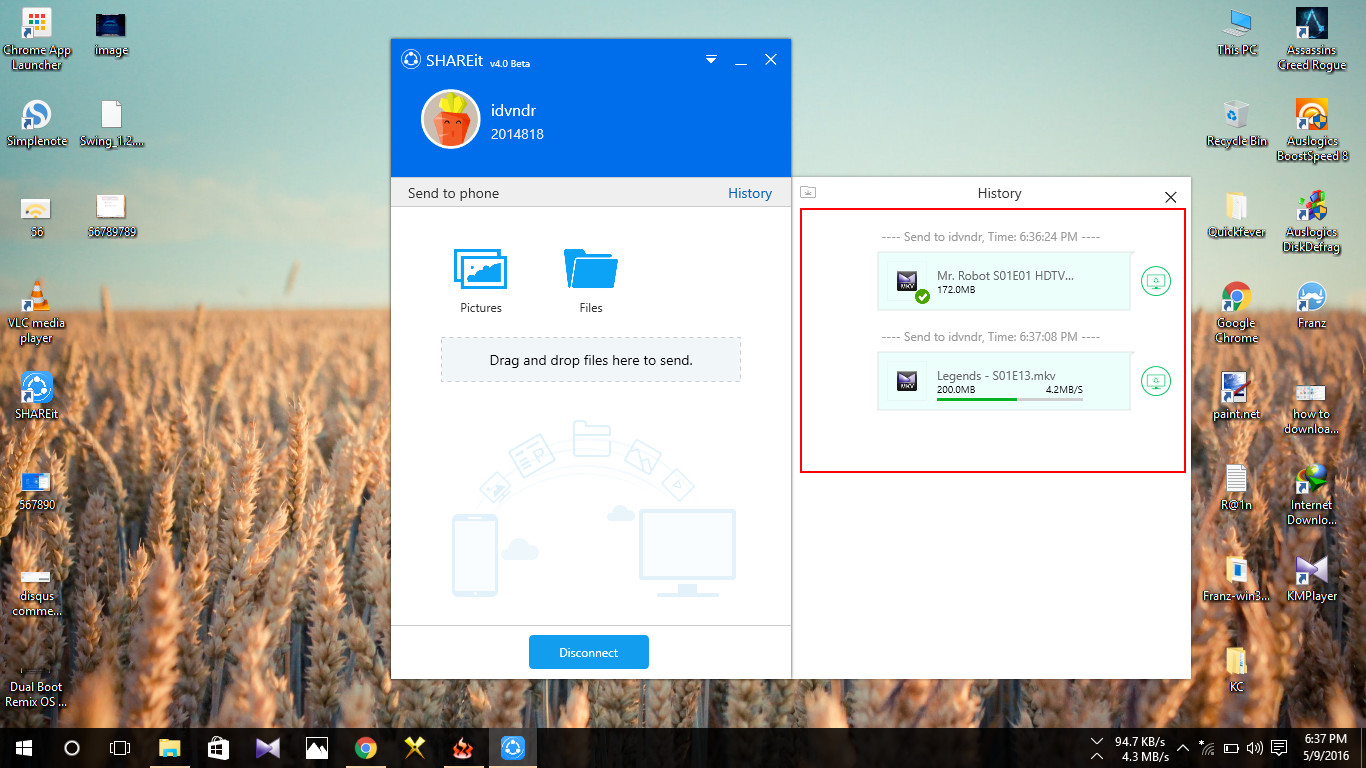Click the green icon beside Legends S01E13 file
The width and height of the screenshot is (1366, 768).
point(1156,381)
